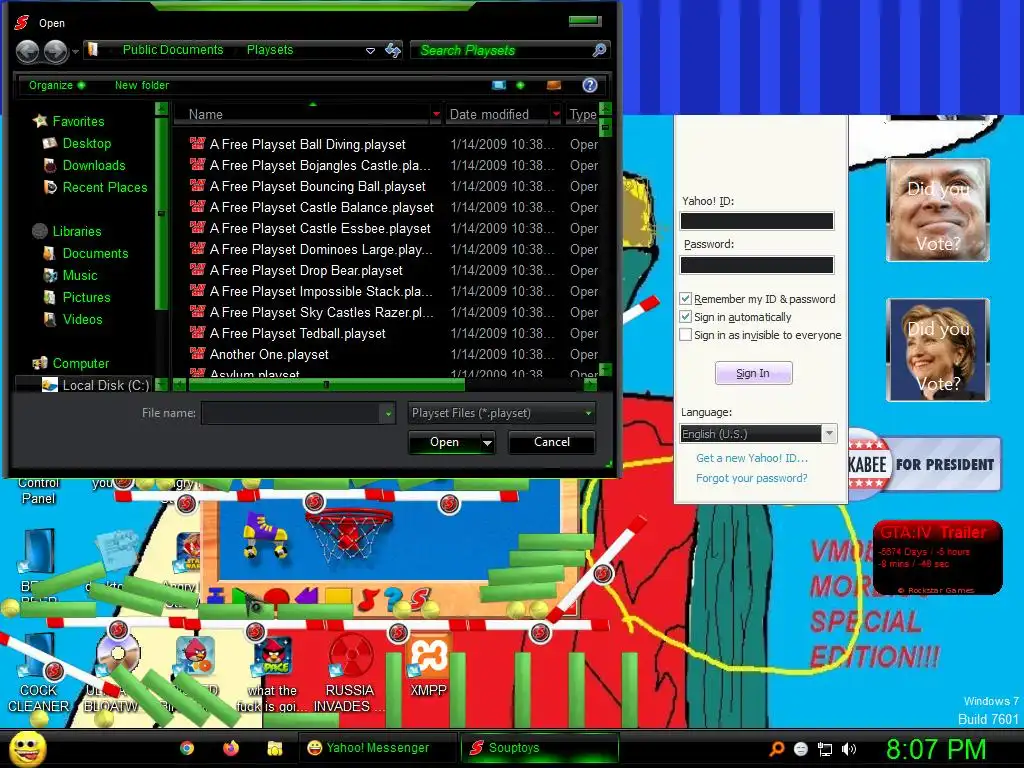Open the Name column filter arrow
This screenshot has width=1024, height=768.
pyautogui.click(x=436, y=114)
